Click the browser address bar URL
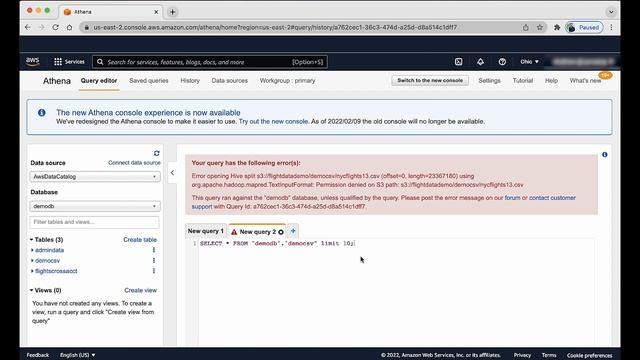640x360 pixels. coord(275,27)
